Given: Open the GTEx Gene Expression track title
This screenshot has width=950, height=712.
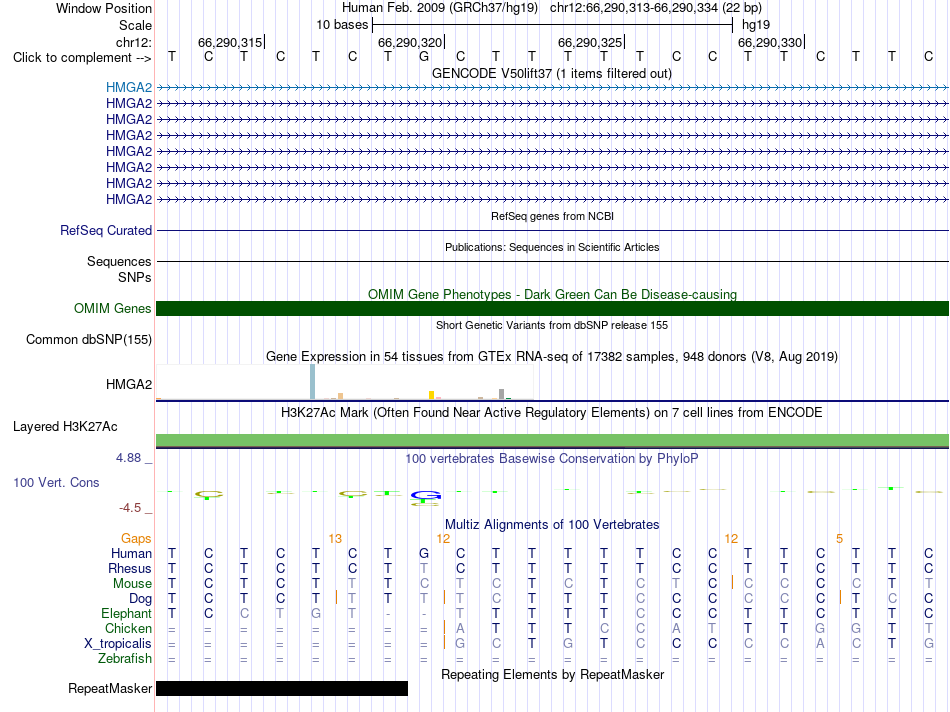Looking at the screenshot, I should point(552,356).
